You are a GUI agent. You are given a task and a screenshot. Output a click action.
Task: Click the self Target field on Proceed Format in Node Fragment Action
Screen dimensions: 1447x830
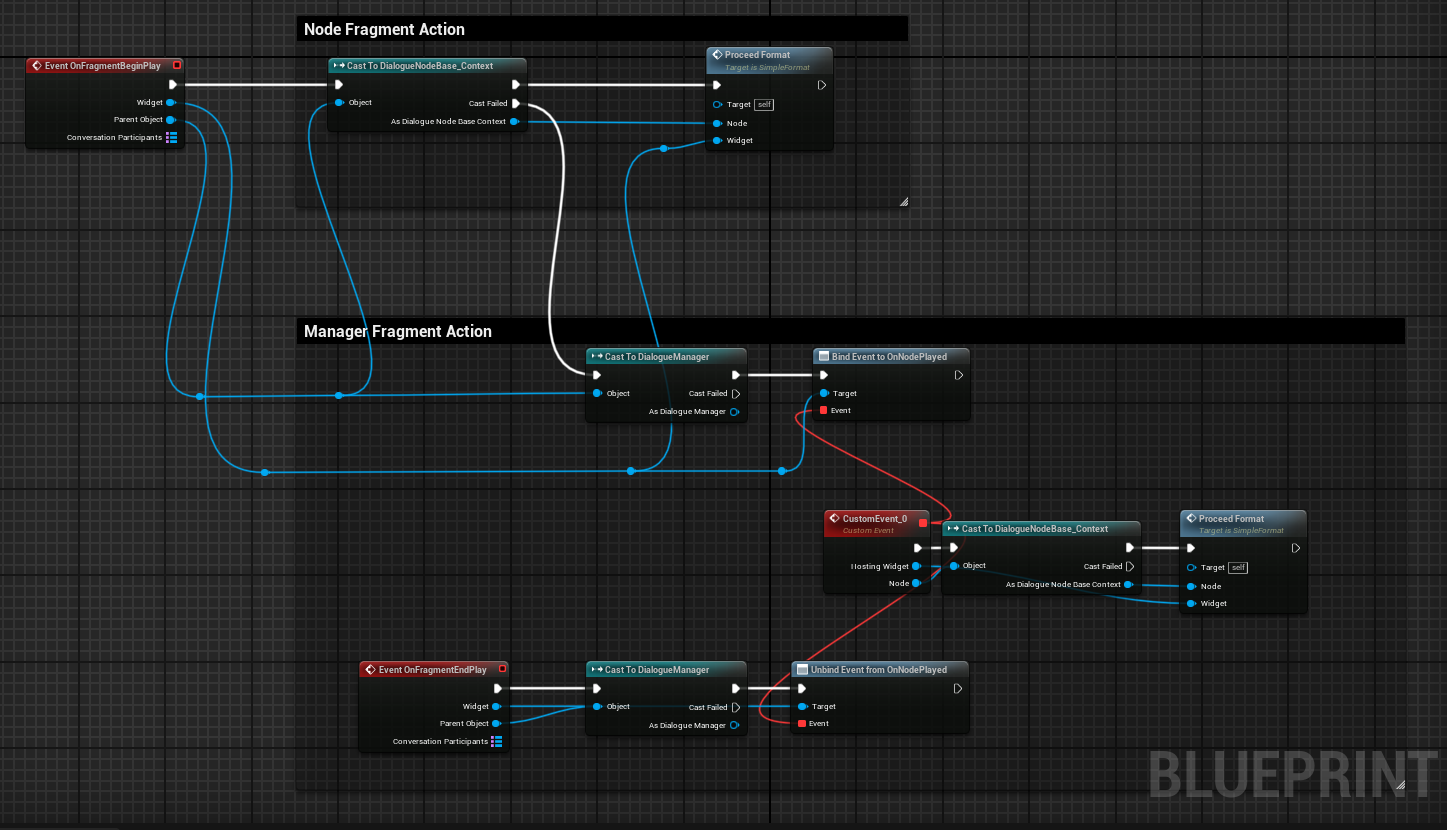click(x=764, y=104)
